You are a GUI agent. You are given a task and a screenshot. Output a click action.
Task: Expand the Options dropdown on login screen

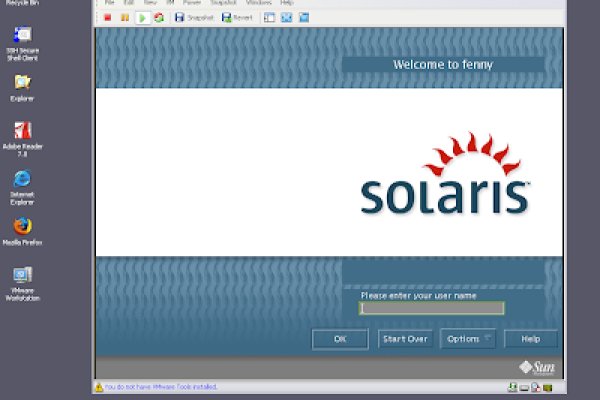[x=468, y=339]
